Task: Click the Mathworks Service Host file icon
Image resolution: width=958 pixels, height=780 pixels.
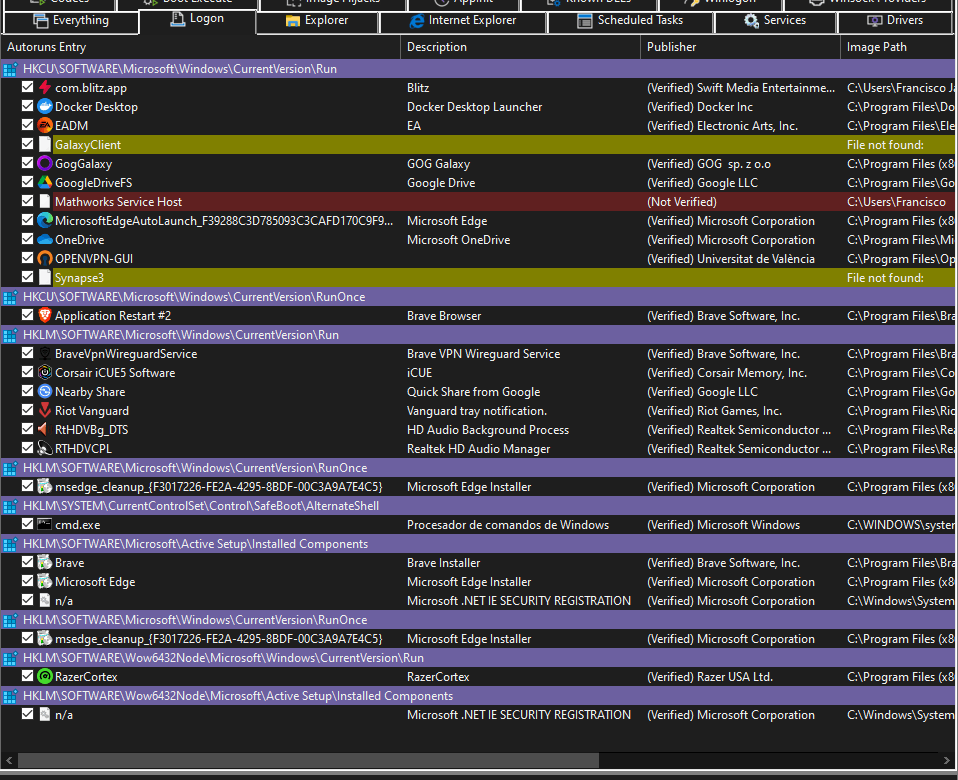Action: 45,201
